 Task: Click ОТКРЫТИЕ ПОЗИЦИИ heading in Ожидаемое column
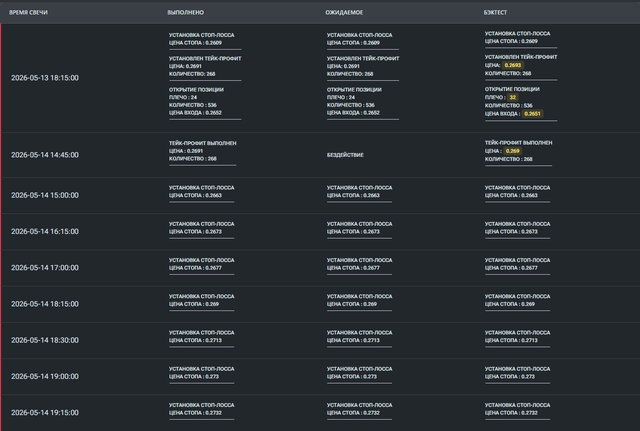click(354, 90)
